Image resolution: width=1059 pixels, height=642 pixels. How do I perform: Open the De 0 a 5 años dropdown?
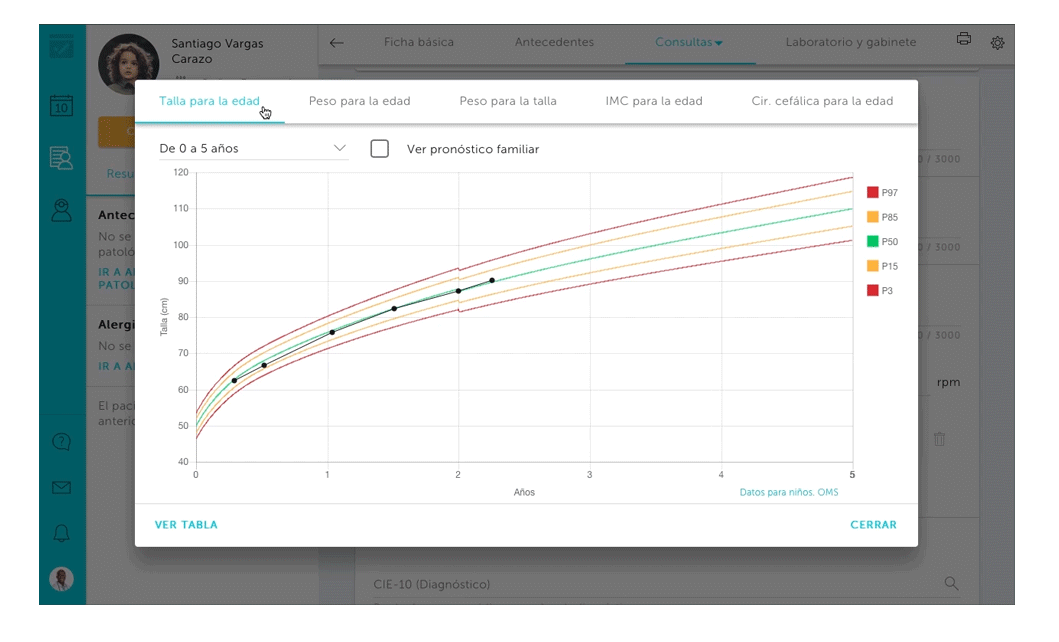point(253,149)
